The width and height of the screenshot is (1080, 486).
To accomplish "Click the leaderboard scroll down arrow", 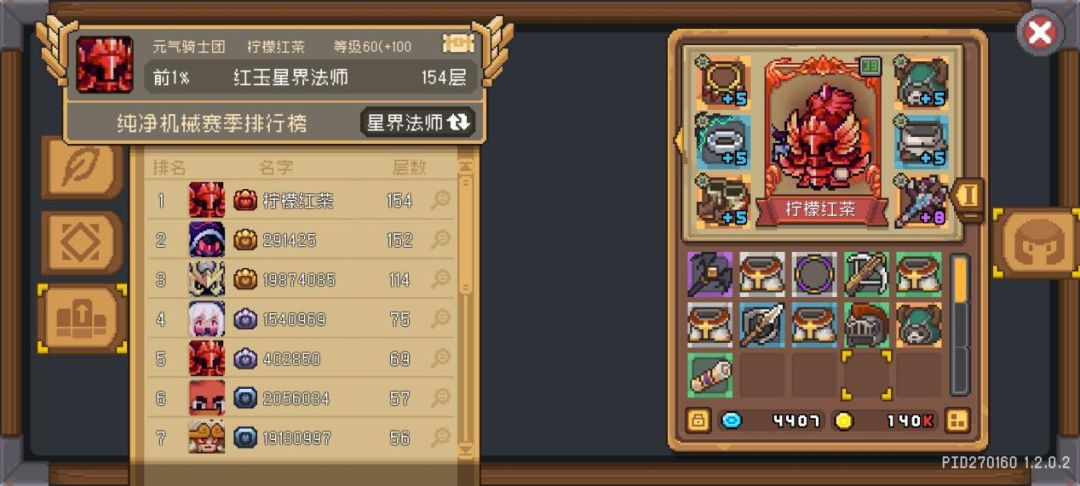I will (466, 449).
